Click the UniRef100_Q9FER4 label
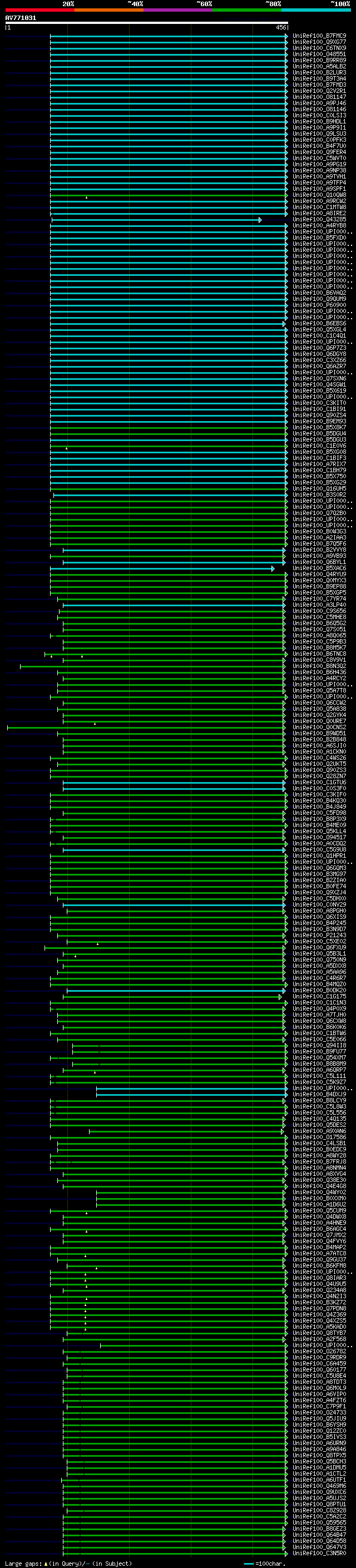Image resolution: width=356 pixels, height=1568 pixels. (x=319, y=152)
